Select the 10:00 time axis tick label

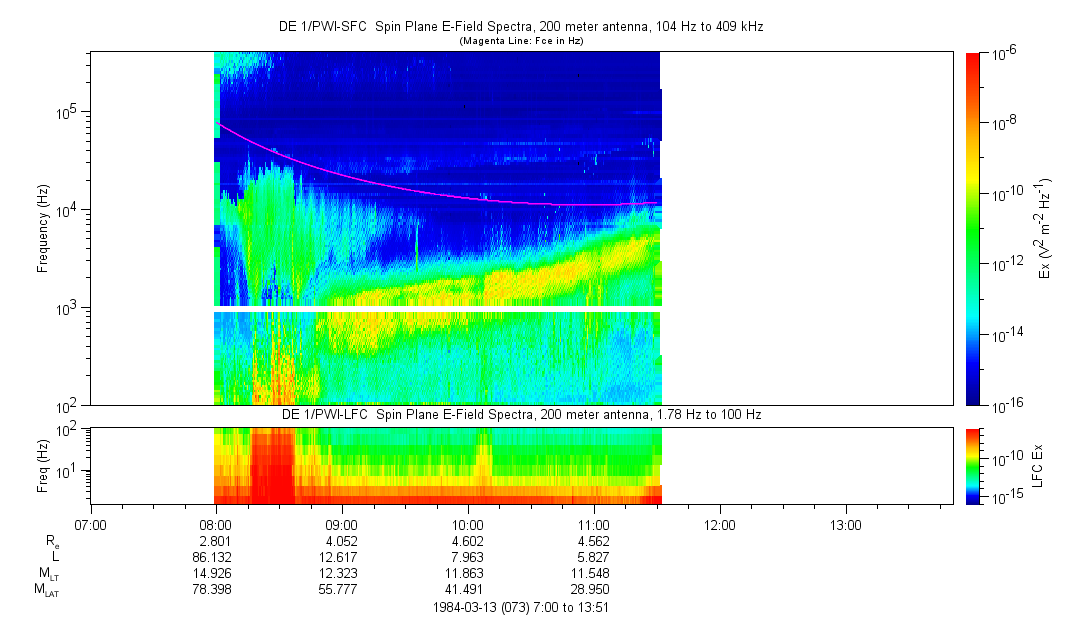click(x=468, y=524)
